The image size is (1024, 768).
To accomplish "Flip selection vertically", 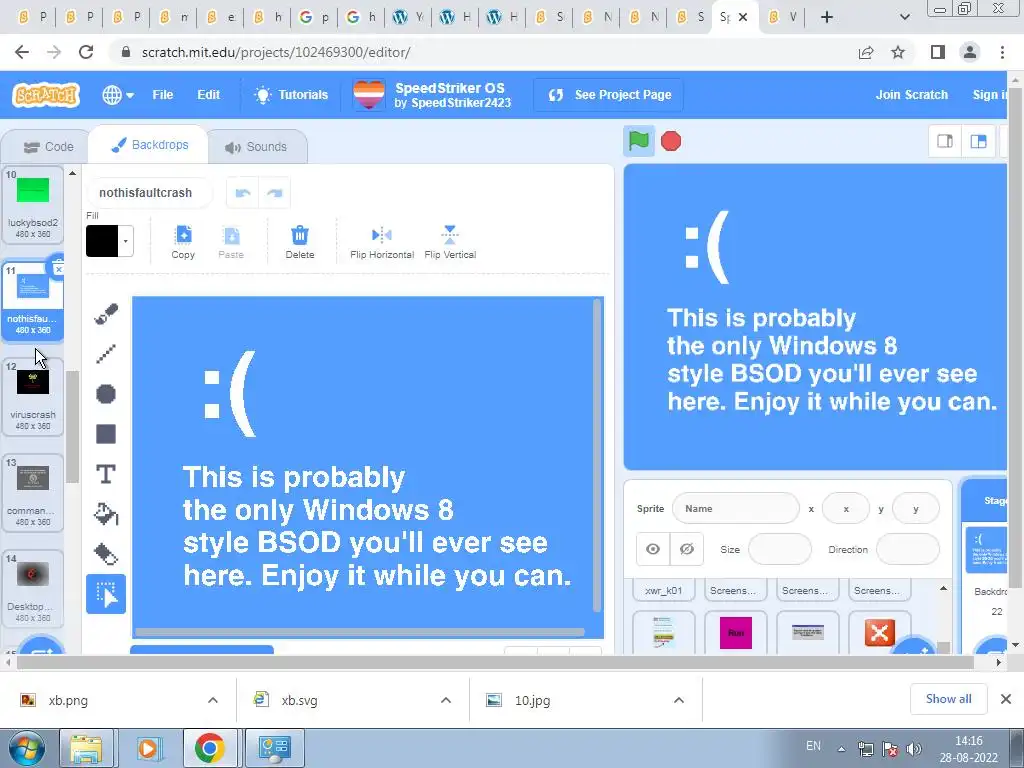I will 450,242.
